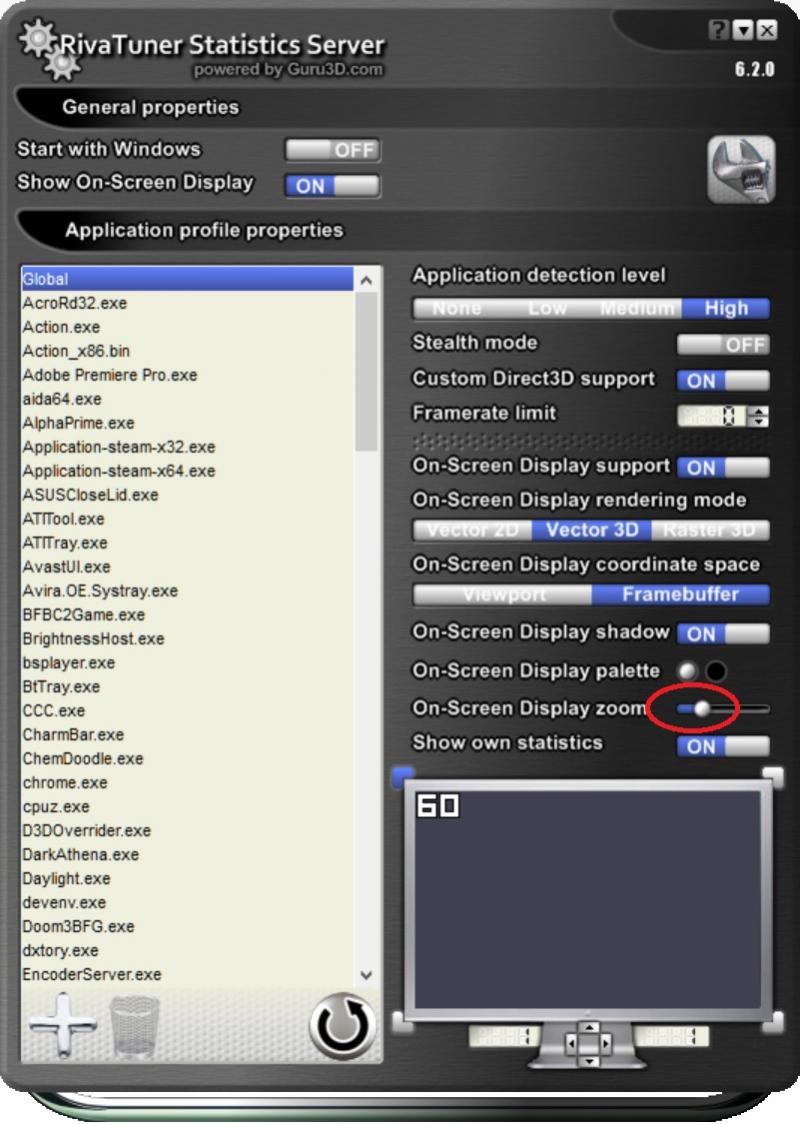Viewport: 800px width, 1124px height.
Task: Open the wrench setup icon
Action: (x=741, y=169)
